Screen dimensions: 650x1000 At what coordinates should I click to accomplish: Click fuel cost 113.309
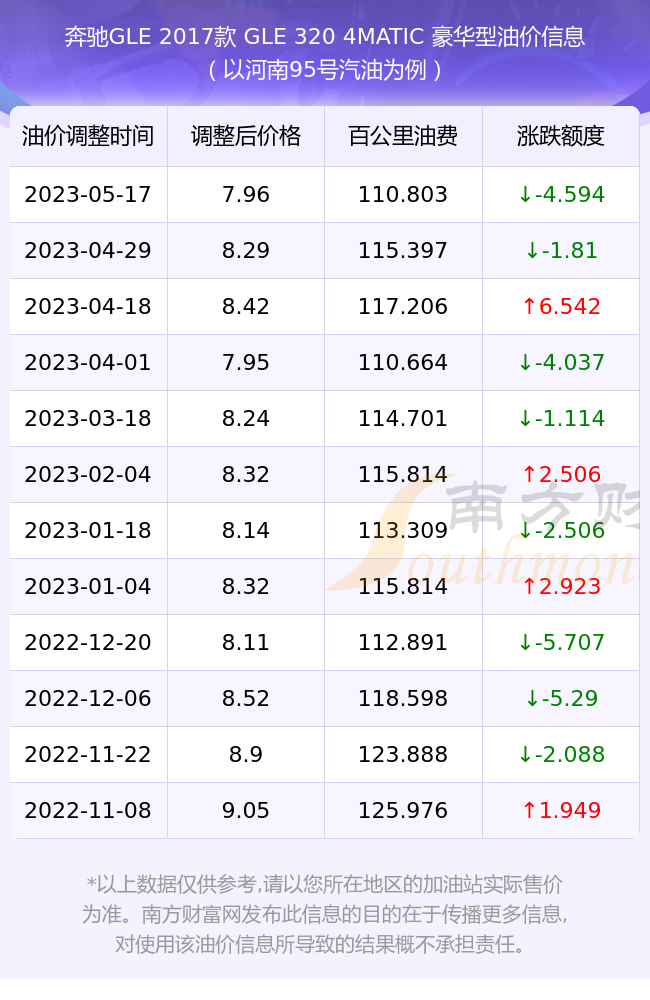tap(403, 531)
